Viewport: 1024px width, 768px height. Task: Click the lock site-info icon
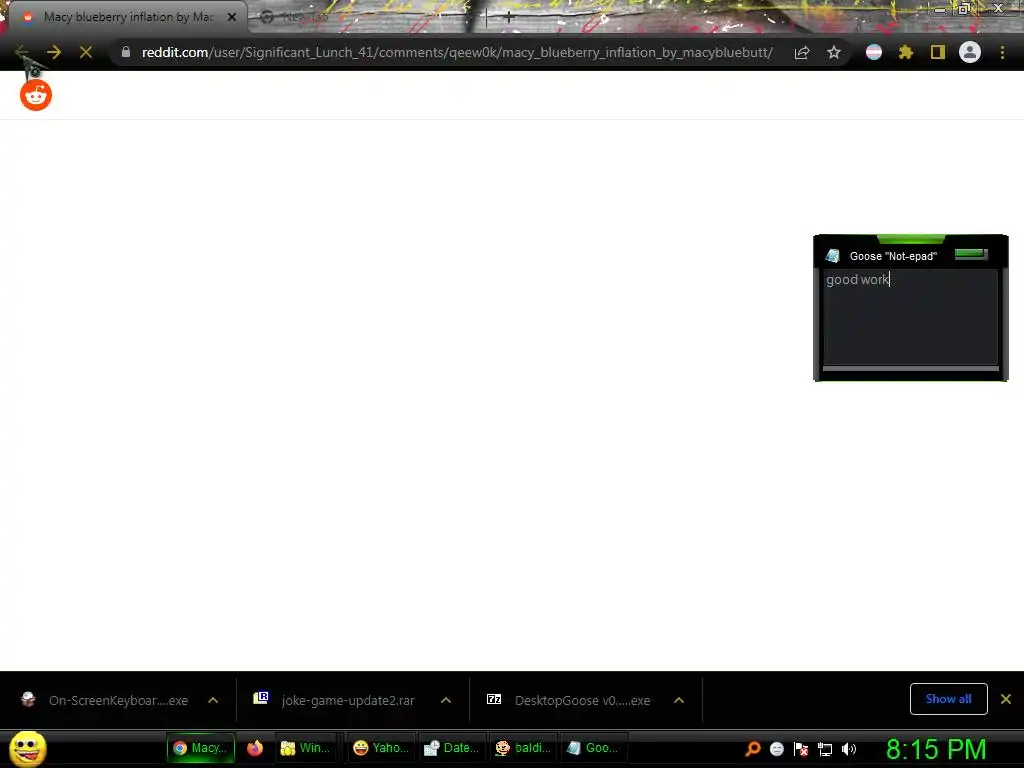(x=126, y=52)
